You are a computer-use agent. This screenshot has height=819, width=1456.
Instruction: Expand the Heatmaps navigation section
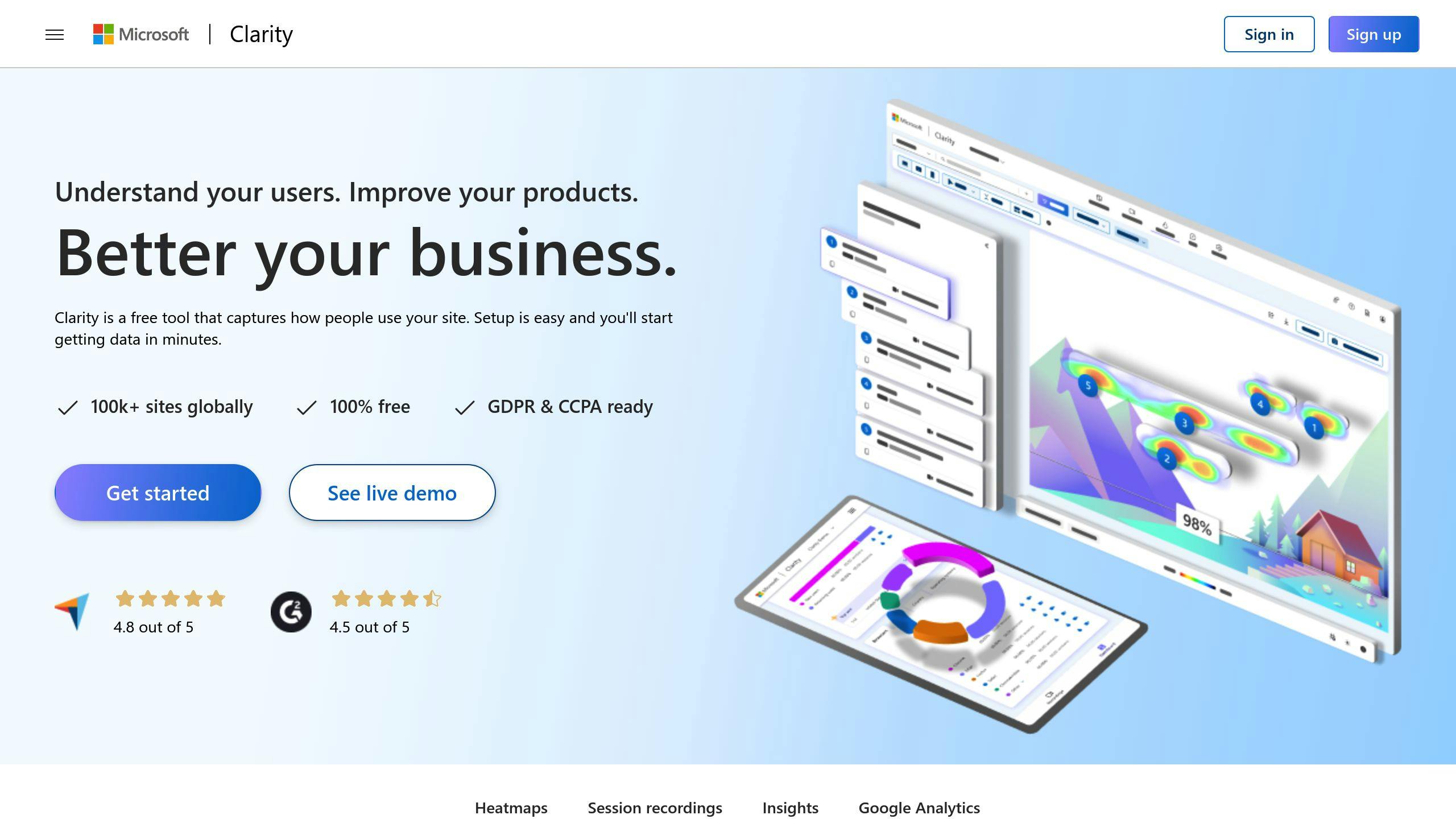[511, 807]
